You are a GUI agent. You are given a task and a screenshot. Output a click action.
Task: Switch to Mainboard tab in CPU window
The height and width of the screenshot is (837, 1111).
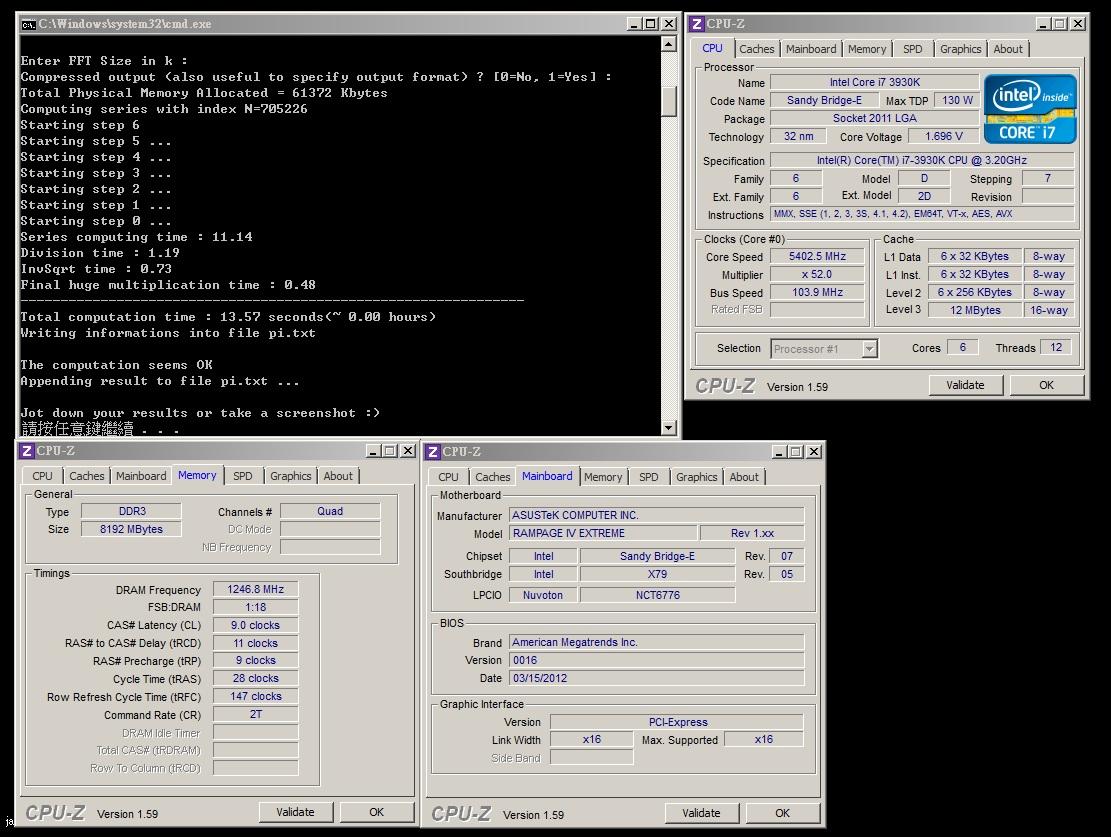(811, 49)
